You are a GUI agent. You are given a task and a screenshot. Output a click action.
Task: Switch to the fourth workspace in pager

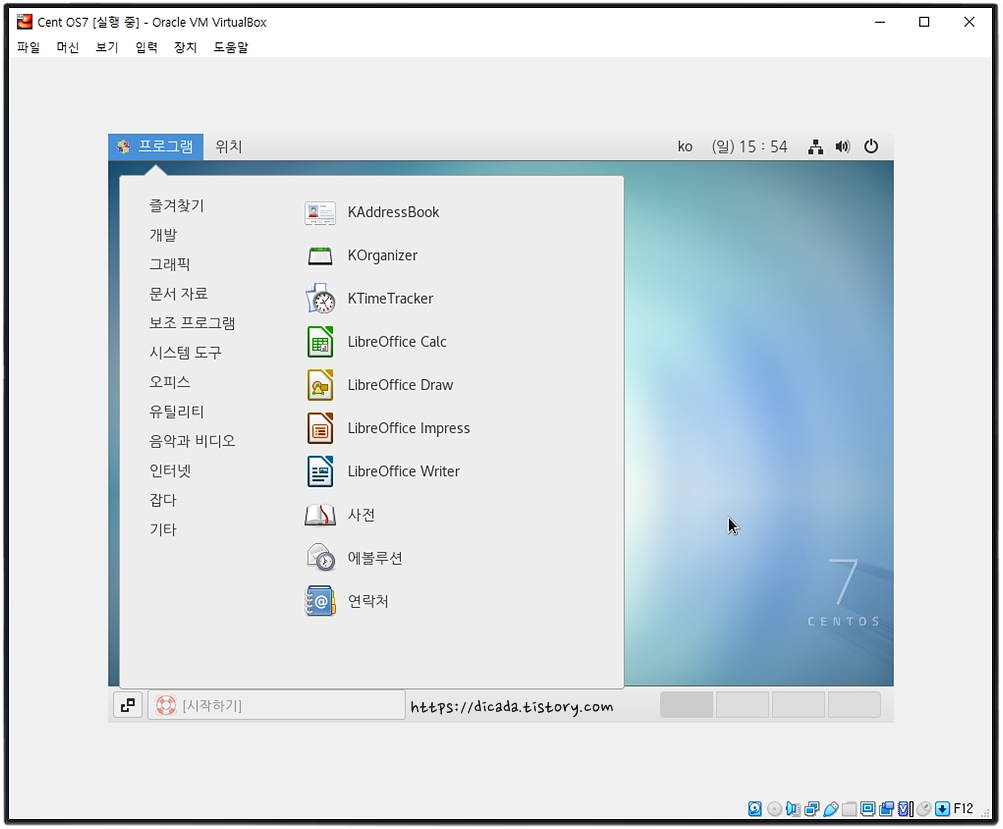click(x=855, y=705)
